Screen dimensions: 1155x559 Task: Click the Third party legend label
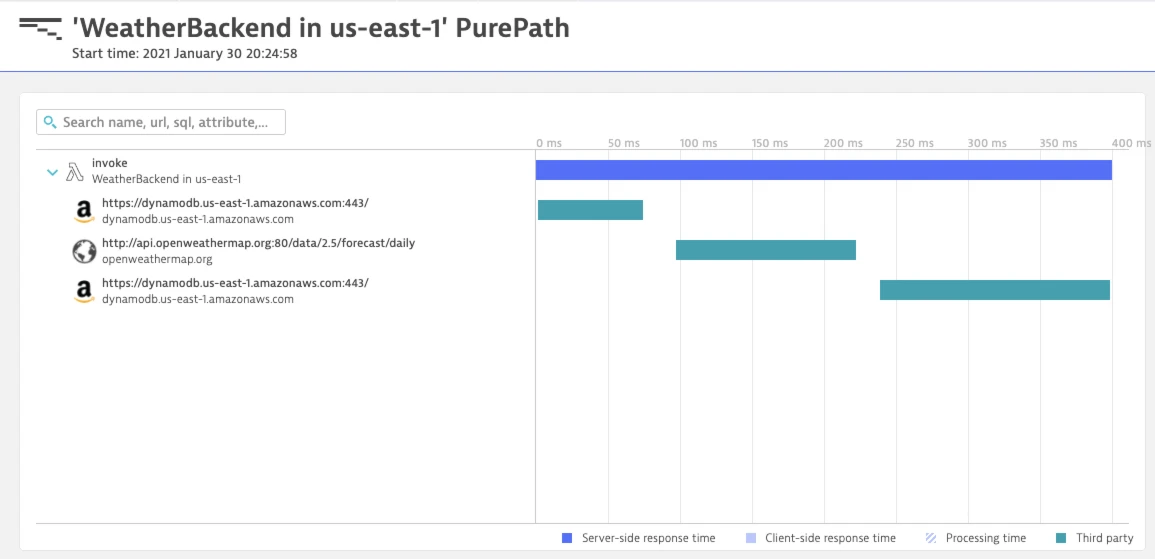point(1105,538)
